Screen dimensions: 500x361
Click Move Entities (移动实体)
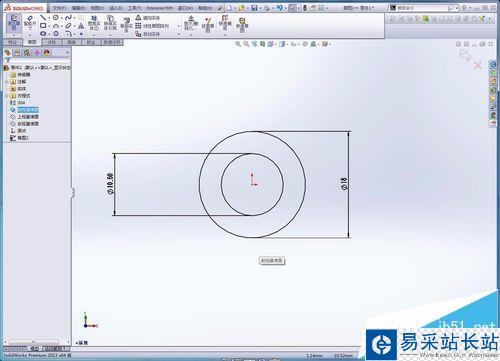pos(147,34)
